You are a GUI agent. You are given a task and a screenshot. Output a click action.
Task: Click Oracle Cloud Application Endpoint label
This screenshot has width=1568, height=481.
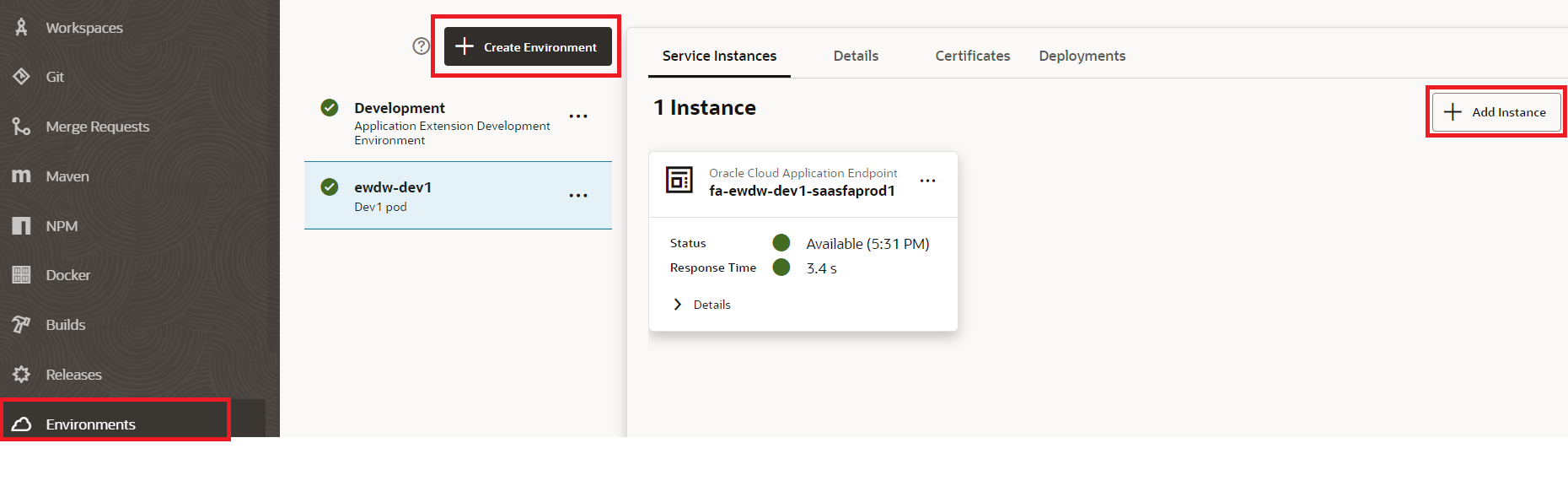click(x=803, y=173)
